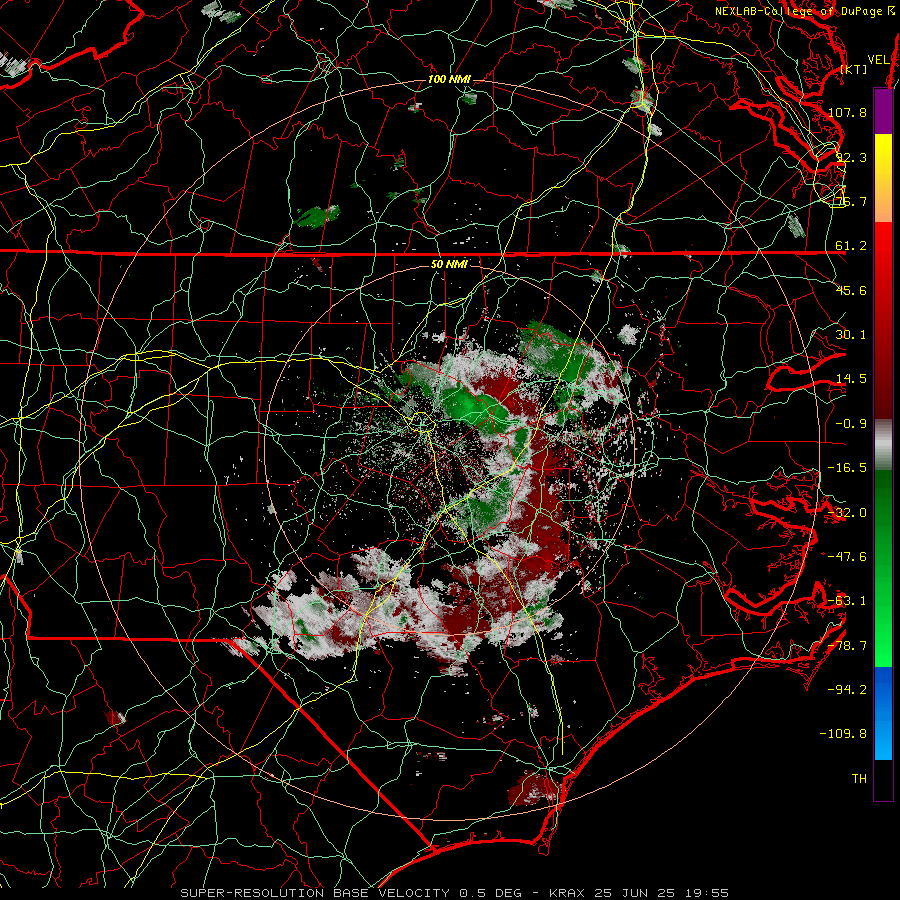Click the VEL legend title
The height and width of the screenshot is (900, 900).
pos(878,60)
